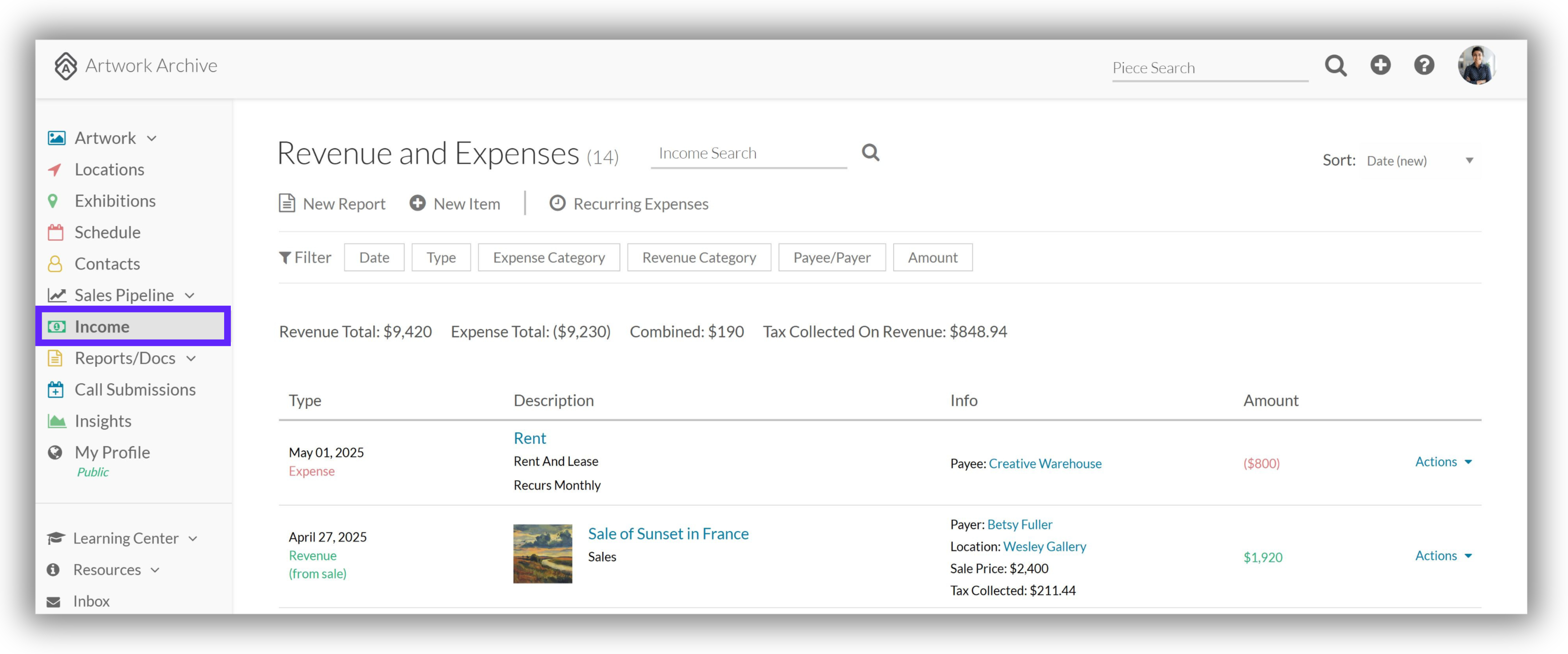Open Actions dropdown for Sunset sale
The width and height of the screenshot is (1568, 654).
(x=1443, y=555)
